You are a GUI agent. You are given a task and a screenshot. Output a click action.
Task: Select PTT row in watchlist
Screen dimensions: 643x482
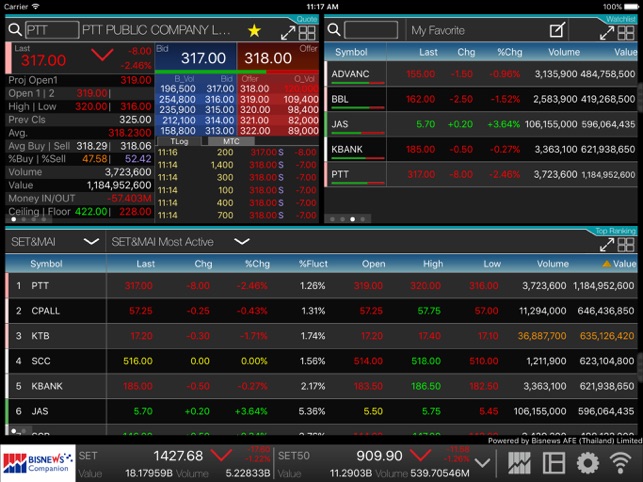pos(481,174)
